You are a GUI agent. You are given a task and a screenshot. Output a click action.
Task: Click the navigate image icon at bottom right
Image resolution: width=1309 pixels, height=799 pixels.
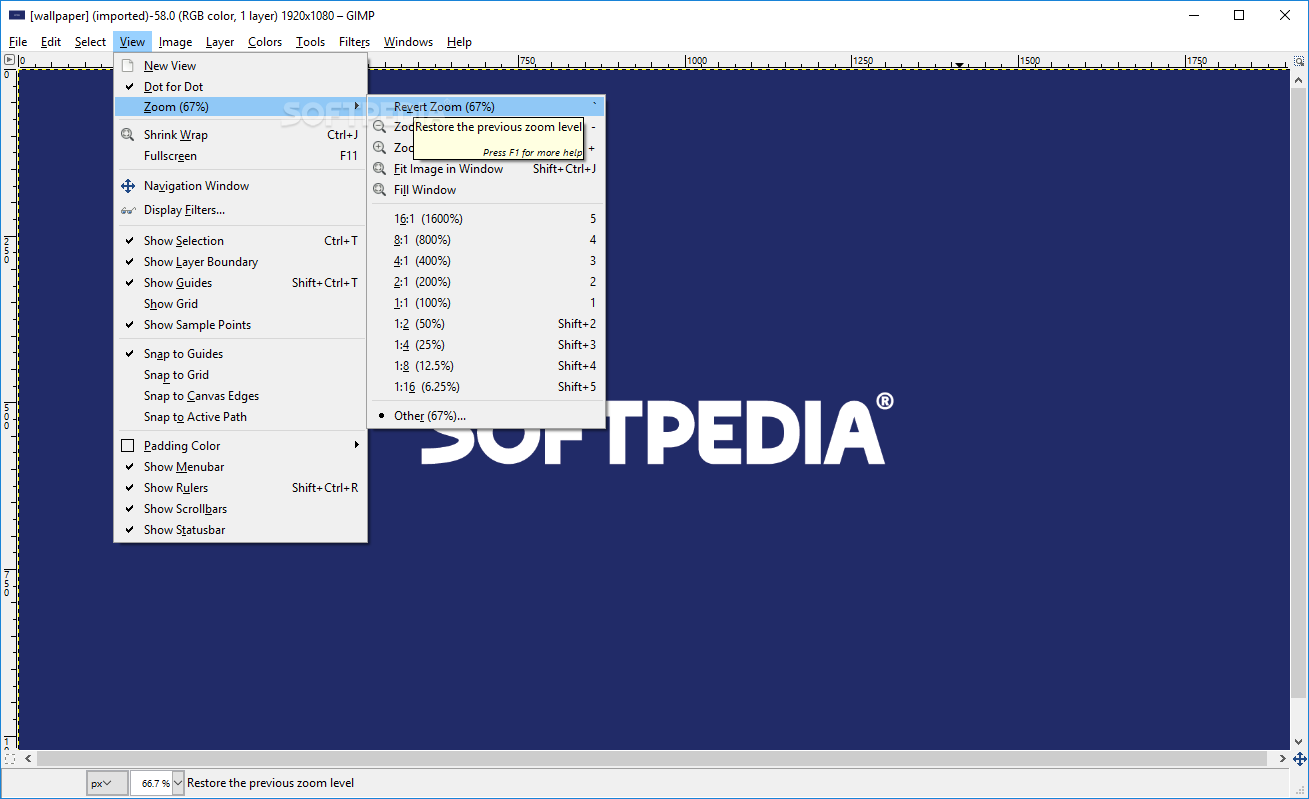(1299, 759)
